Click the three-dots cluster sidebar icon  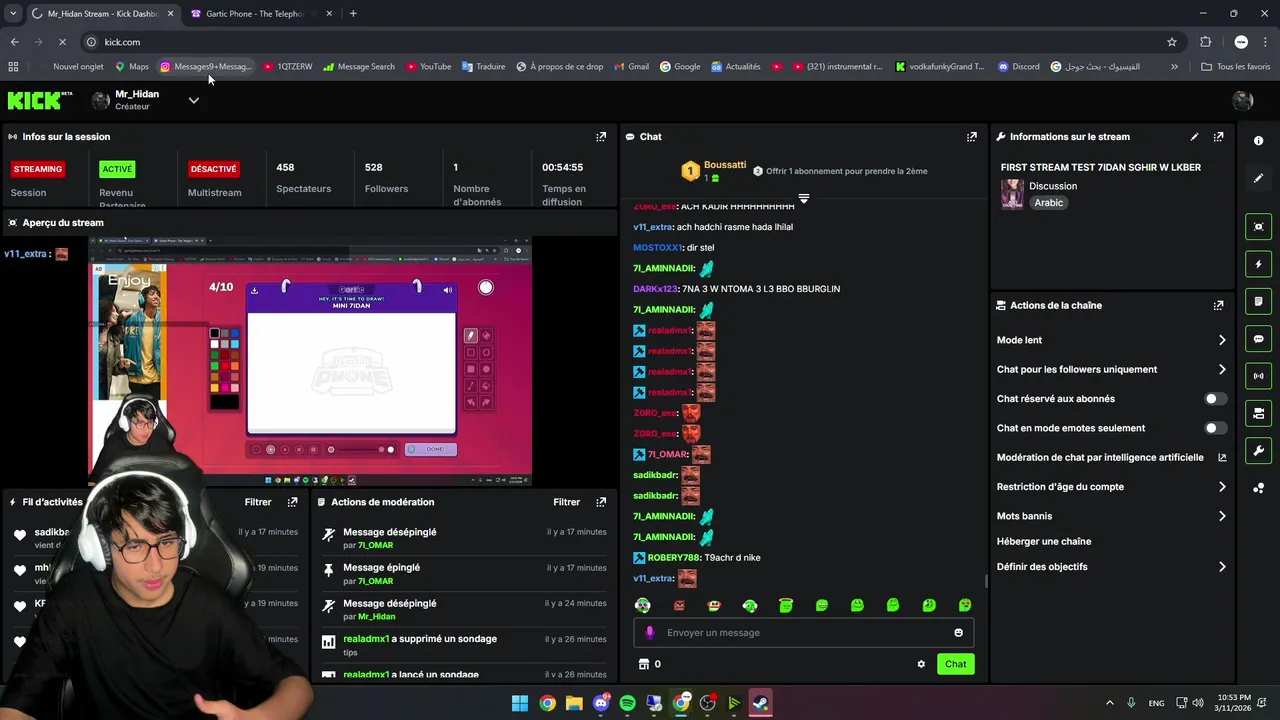pyautogui.click(x=1258, y=488)
